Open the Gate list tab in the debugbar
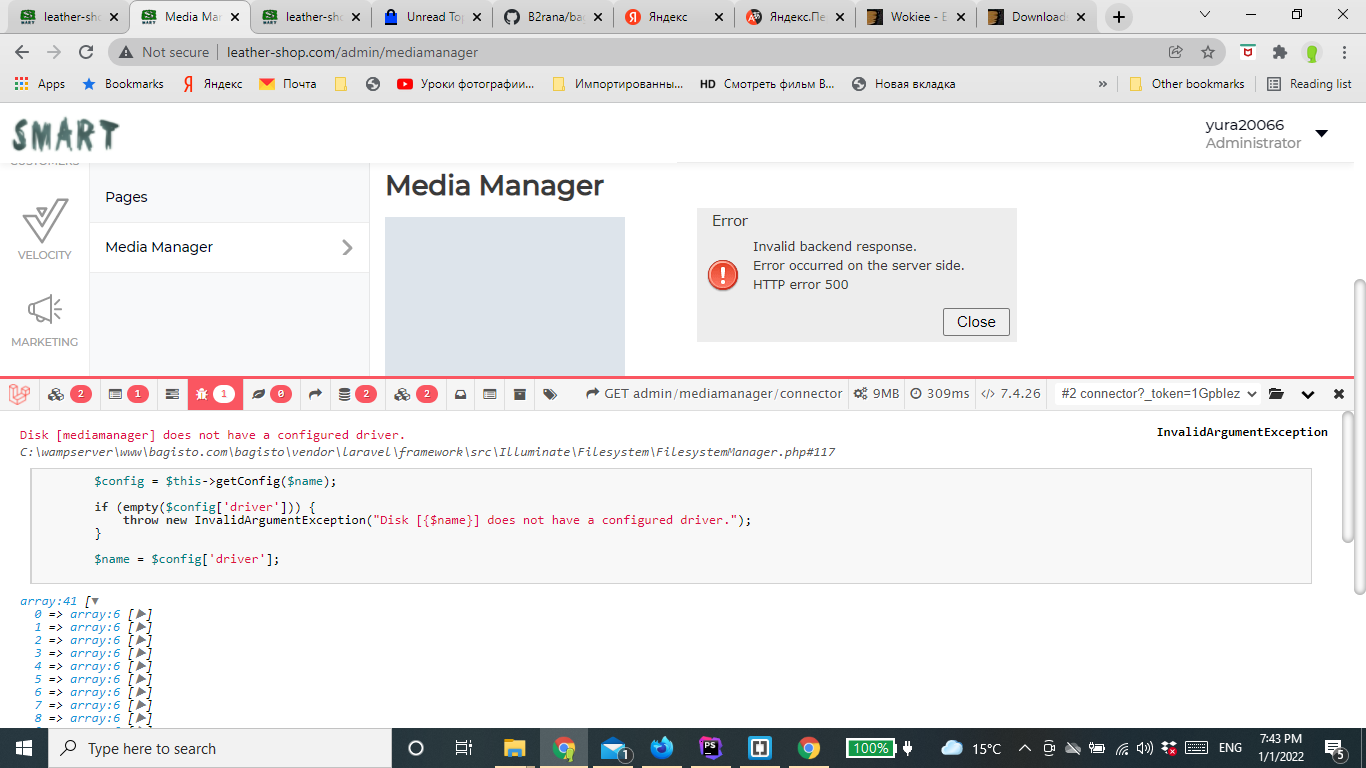 490,394
